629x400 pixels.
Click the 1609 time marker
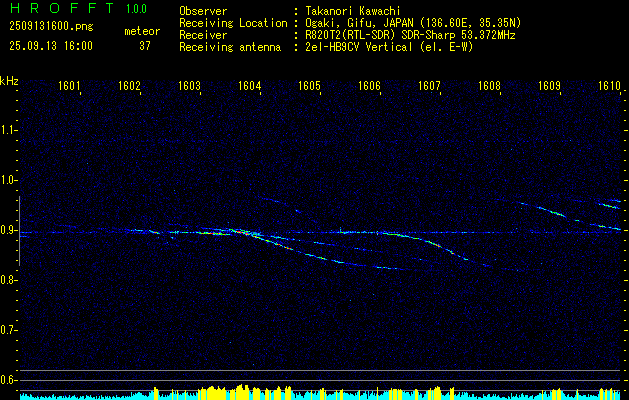(x=550, y=85)
